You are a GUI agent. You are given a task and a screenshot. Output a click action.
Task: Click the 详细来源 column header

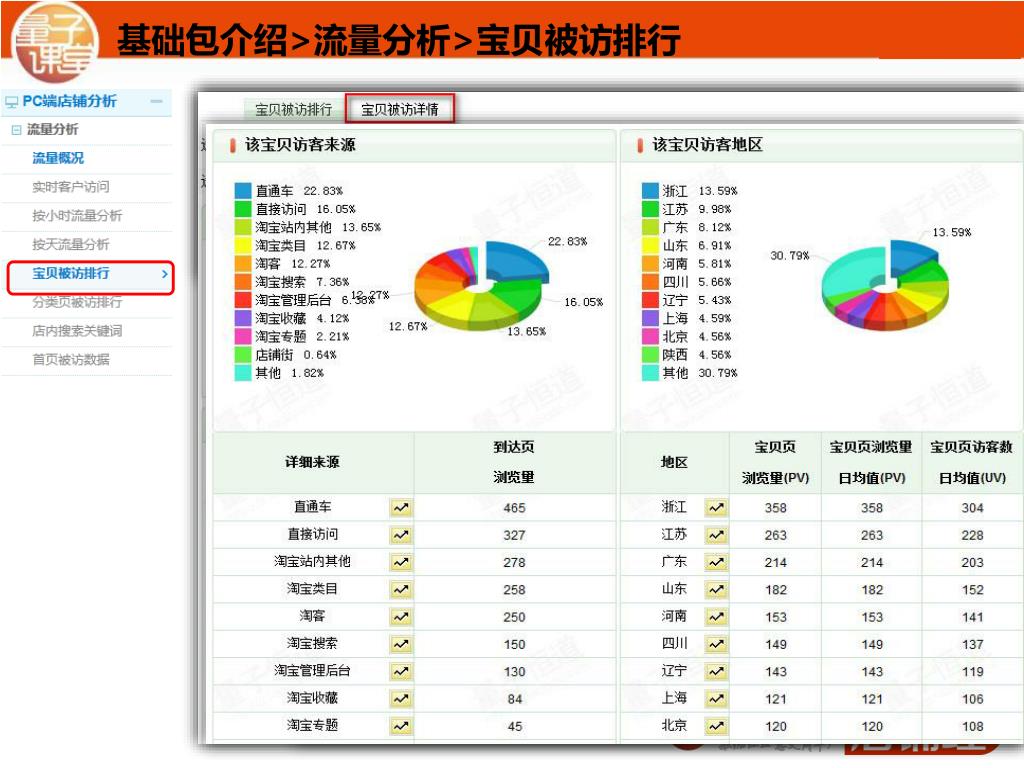(x=312, y=462)
